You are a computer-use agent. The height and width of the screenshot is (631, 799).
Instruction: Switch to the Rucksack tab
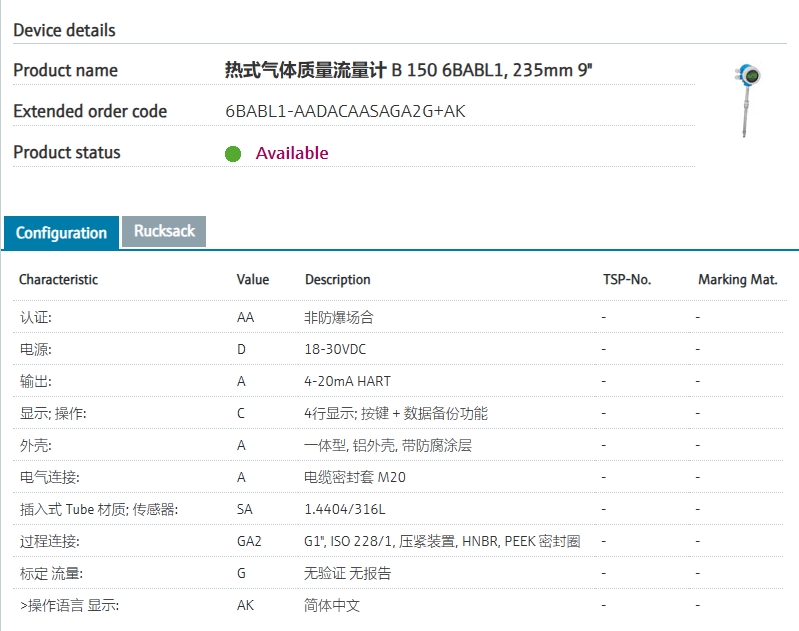pyautogui.click(x=164, y=231)
